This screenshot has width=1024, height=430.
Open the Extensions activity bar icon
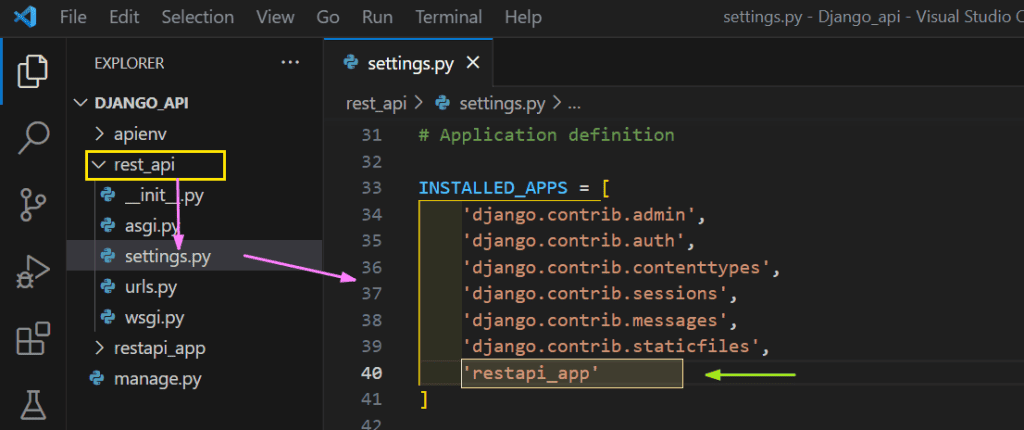pos(33,338)
